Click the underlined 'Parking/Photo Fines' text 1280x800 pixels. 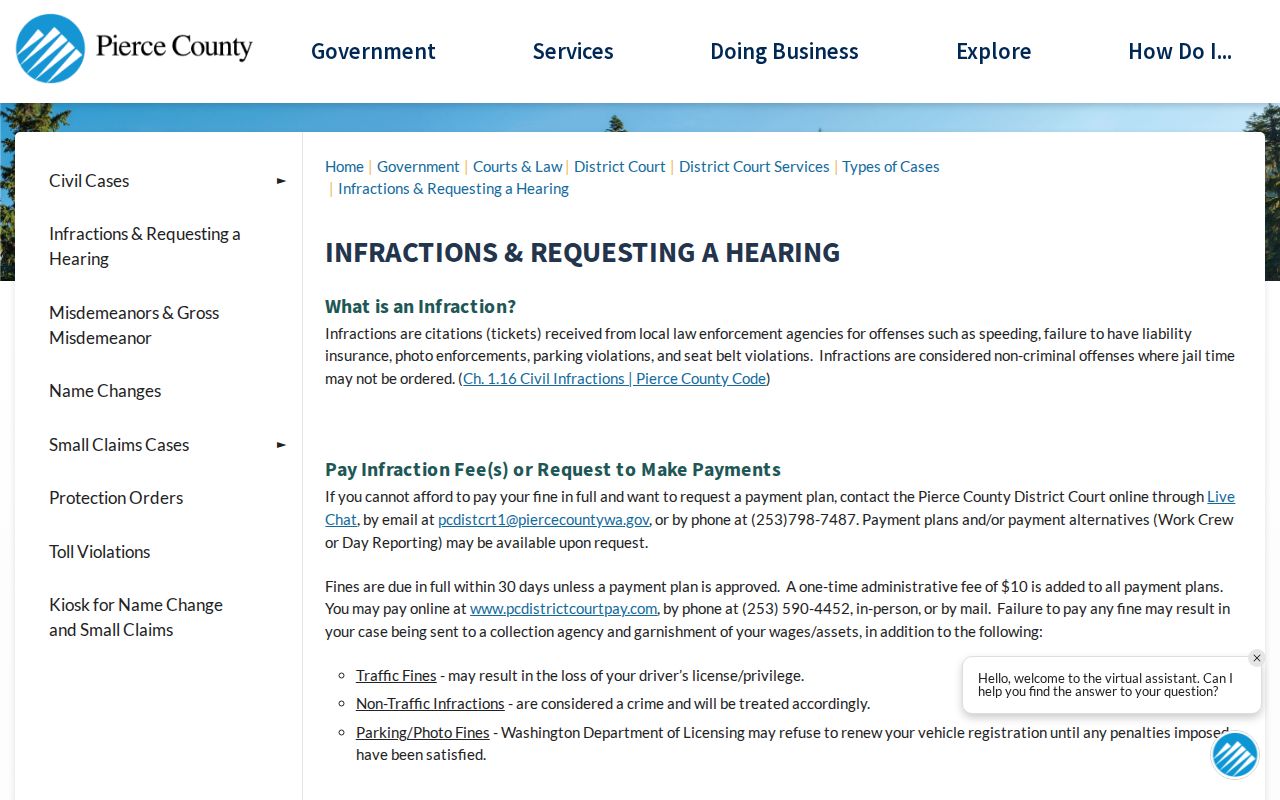[423, 733]
